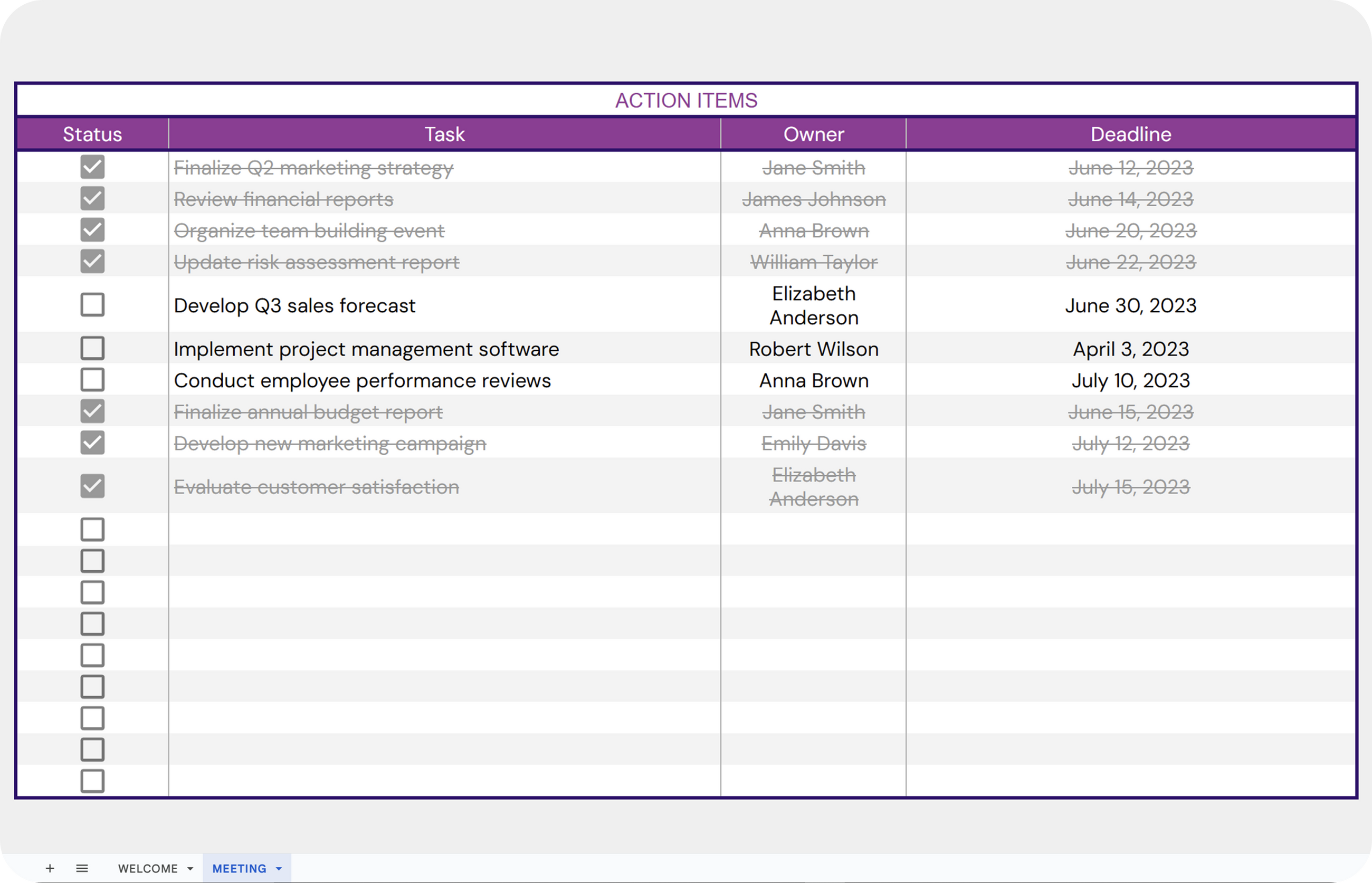Click the April 3, 2023 deadline cell
Screen dimensions: 1372x883
(x=1130, y=349)
